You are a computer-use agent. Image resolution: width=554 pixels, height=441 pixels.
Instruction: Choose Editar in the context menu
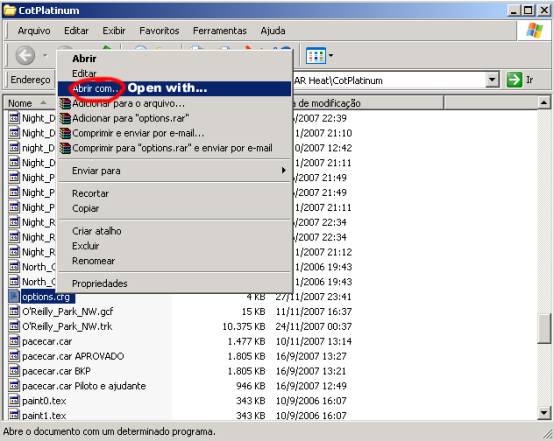[x=175, y=74]
